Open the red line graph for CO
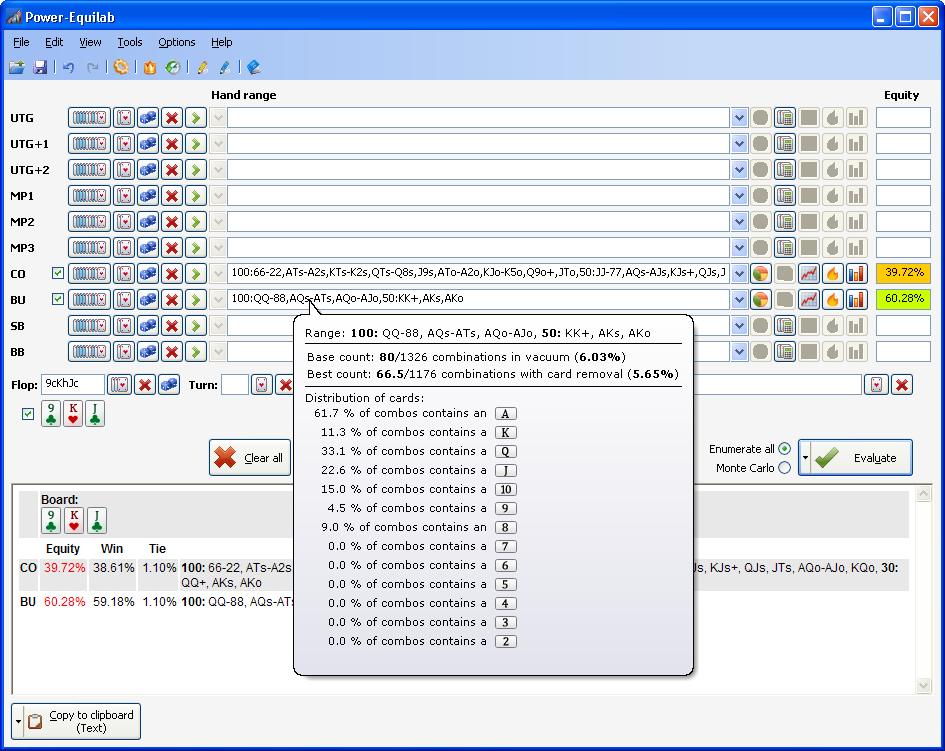The height and width of the screenshot is (751, 945). 809,273
